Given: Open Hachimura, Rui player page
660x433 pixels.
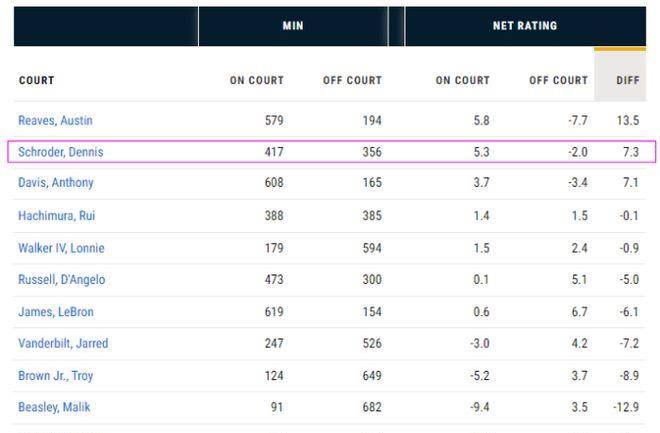Looking at the screenshot, I should 57,215.
